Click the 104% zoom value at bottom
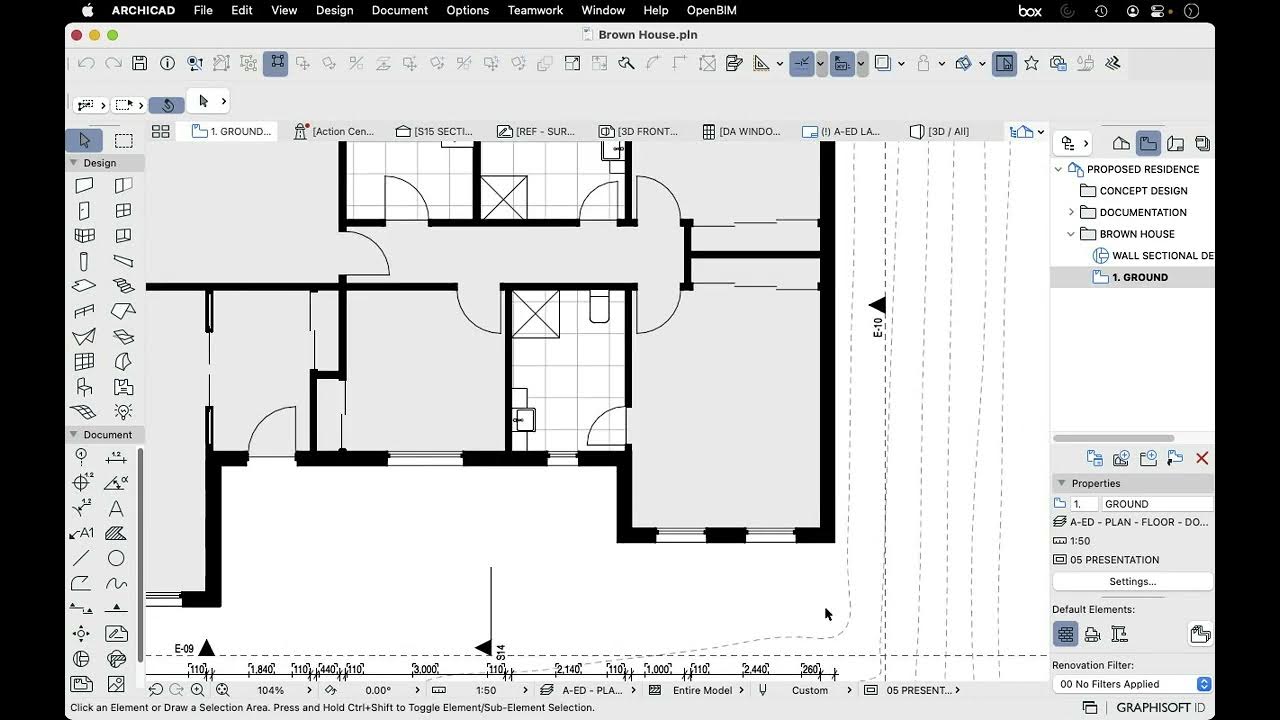1280x720 pixels. click(x=270, y=690)
